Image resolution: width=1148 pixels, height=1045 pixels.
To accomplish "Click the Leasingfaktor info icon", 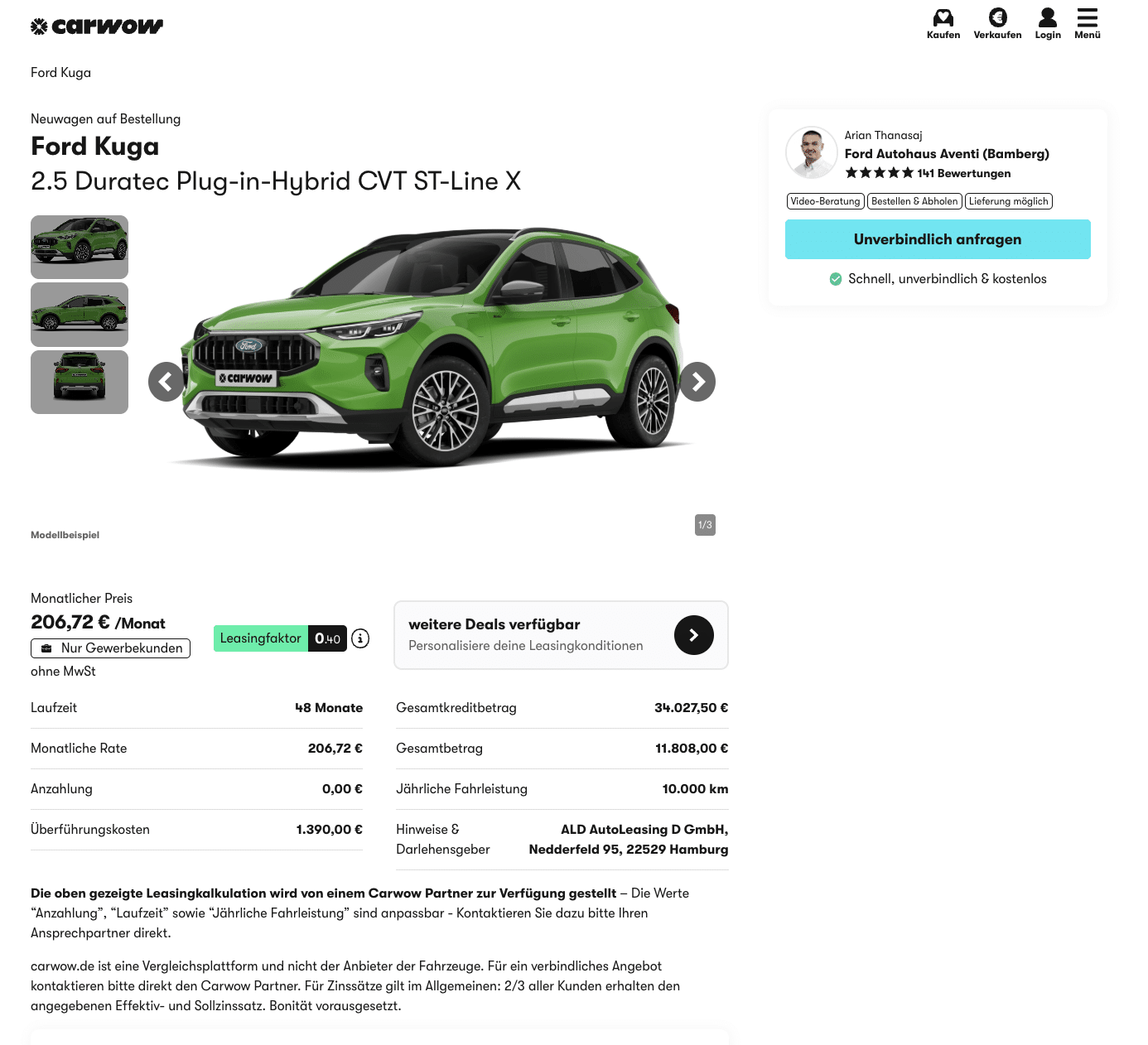I will (x=360, y=638).
